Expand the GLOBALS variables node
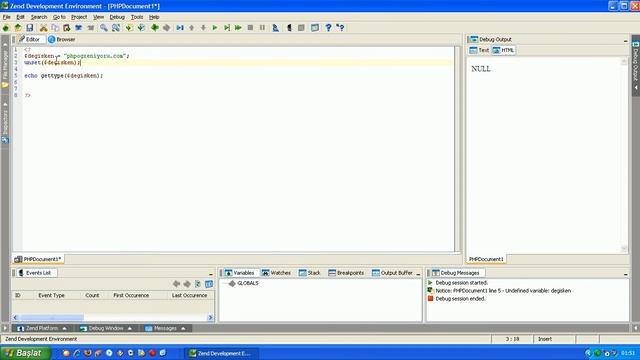Image resolution: width=640 pixels, height=360 pixels. point(231,283)
